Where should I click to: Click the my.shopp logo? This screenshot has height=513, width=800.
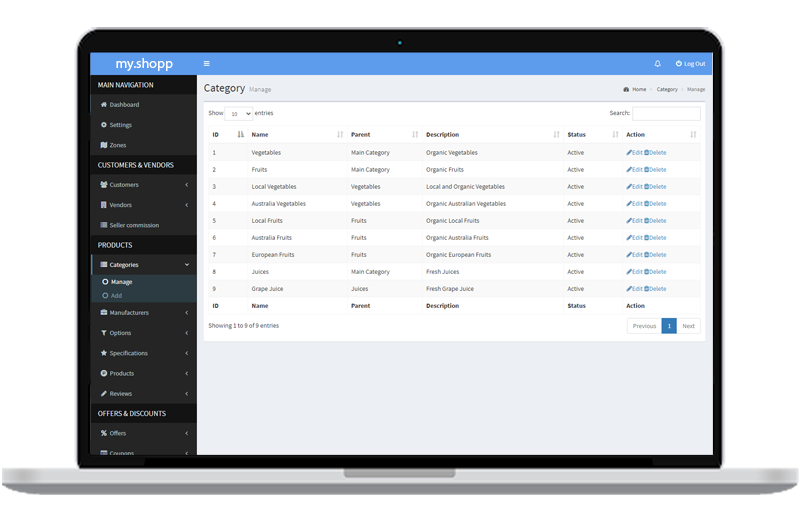click(x=144, y=64)
